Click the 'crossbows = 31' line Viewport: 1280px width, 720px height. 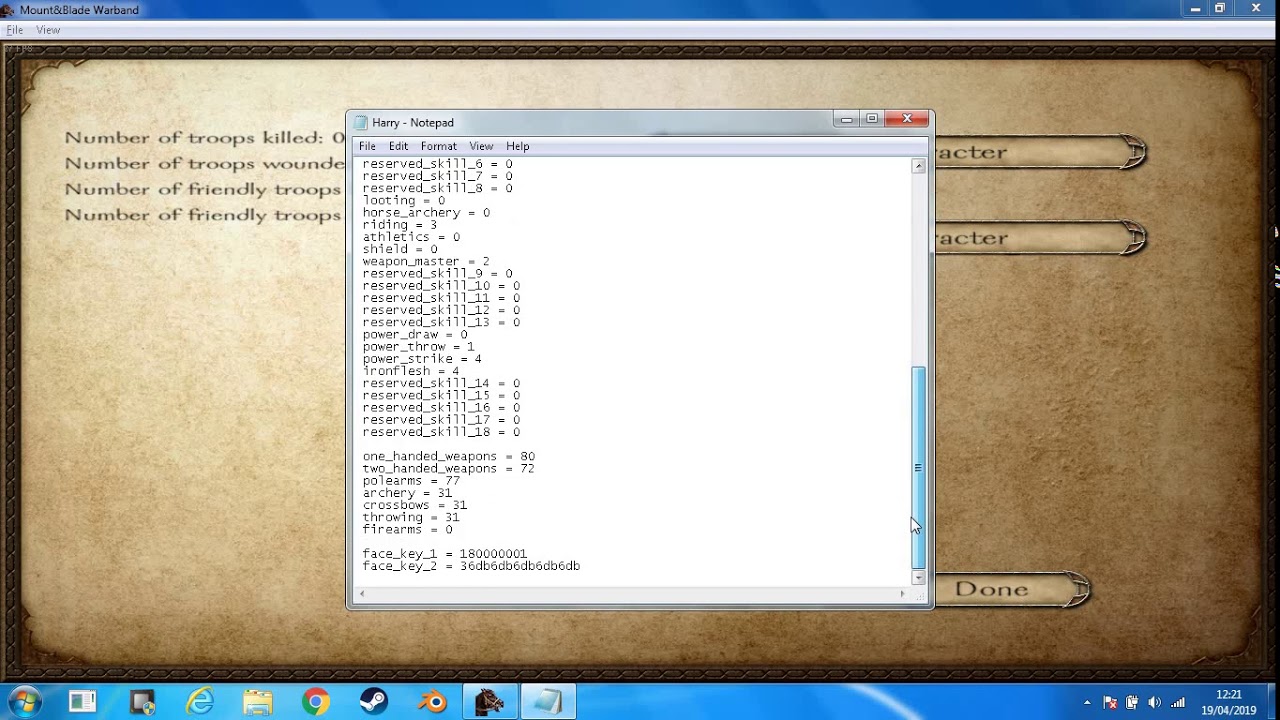(x=414, y=505)
